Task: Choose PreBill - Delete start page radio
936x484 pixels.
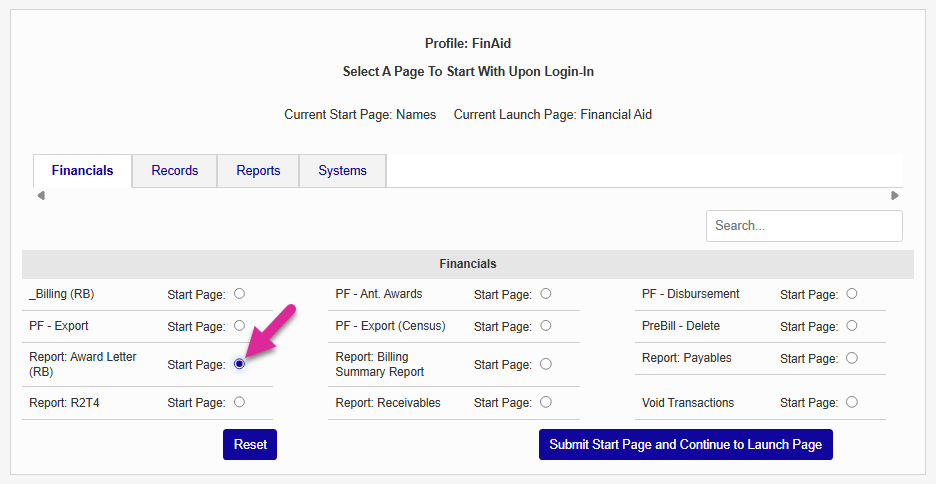Action: coord(851,326)
